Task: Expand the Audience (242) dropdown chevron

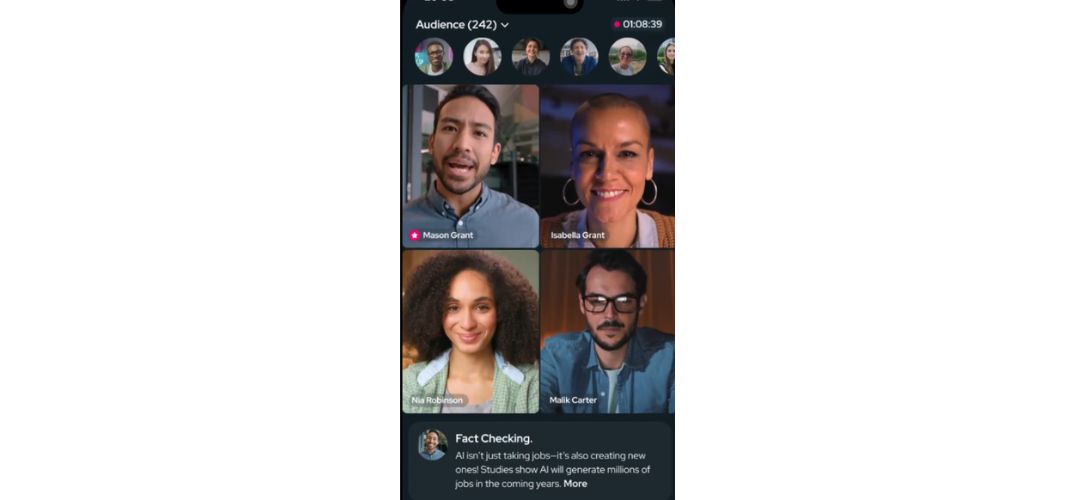Action: (x=505, y=25)
